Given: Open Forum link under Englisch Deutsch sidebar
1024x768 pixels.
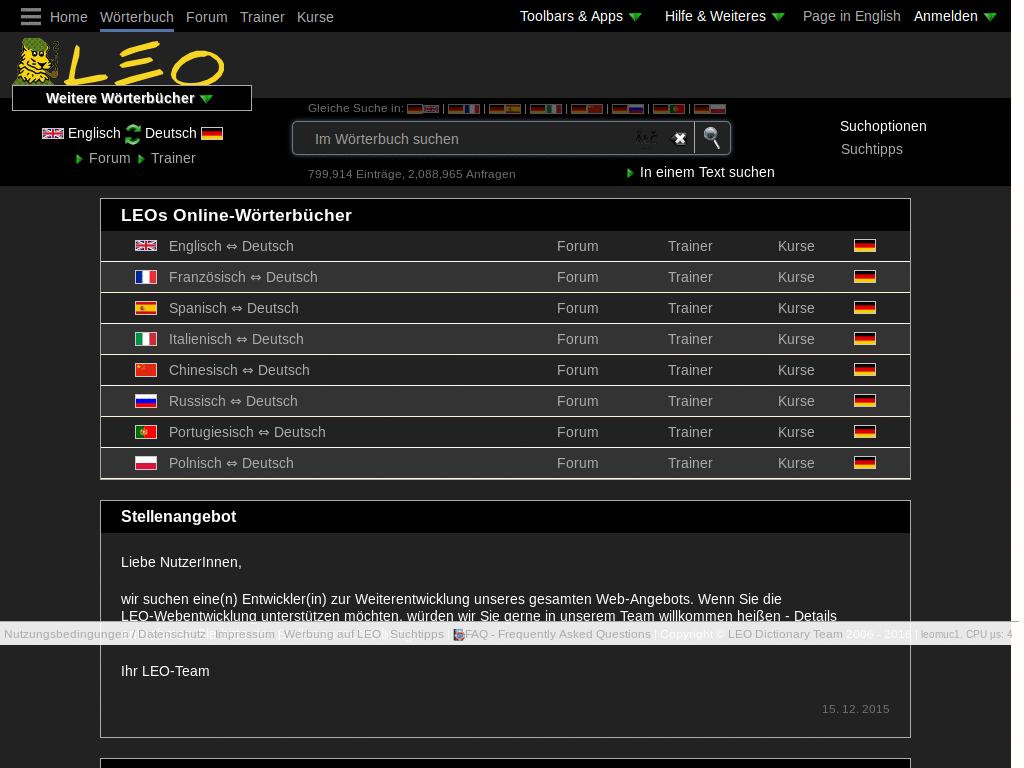Looking at the screenshot, I should click(110, 158).
